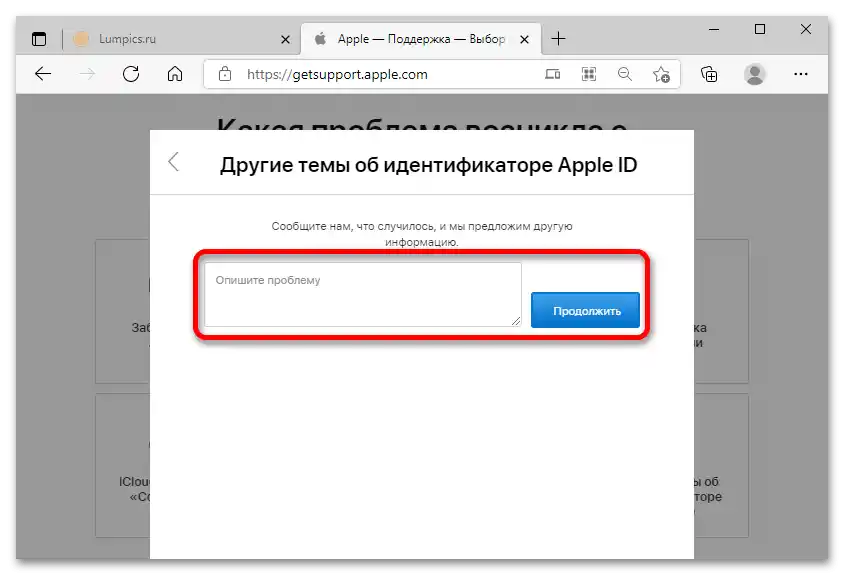Open browser Settings and more menu
844x575 pixels.
click(x=801, y=74)
